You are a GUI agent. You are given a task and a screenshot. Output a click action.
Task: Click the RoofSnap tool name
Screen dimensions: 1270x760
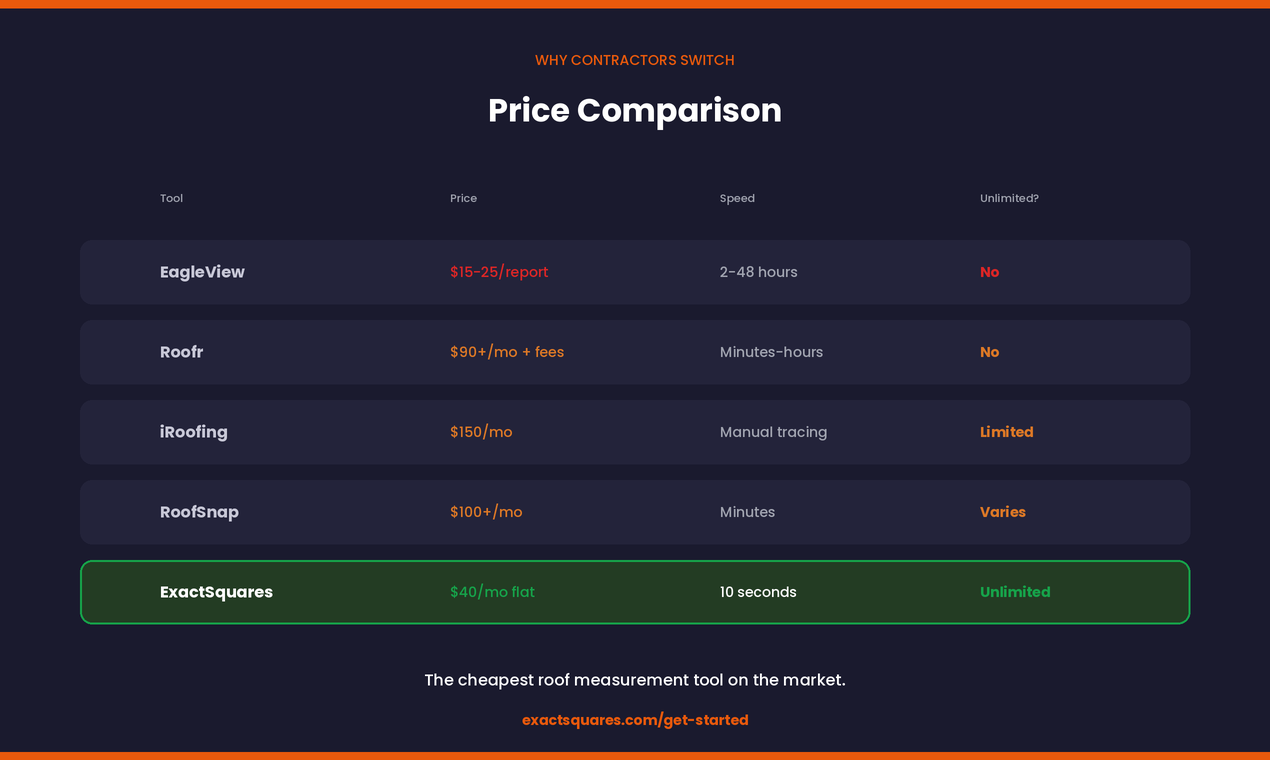[199, 512]
